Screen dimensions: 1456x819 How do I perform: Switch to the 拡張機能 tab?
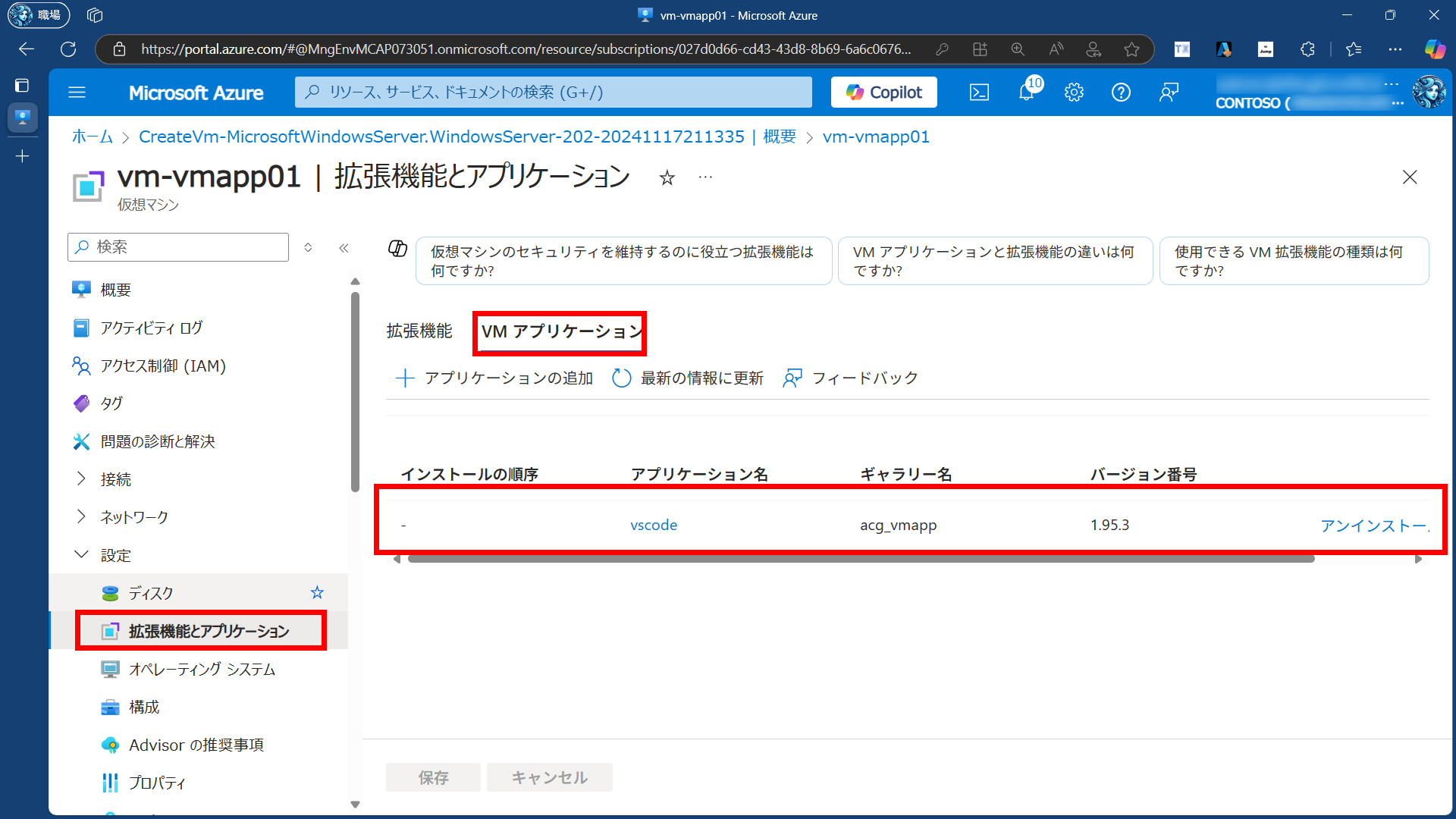[419, 331]
